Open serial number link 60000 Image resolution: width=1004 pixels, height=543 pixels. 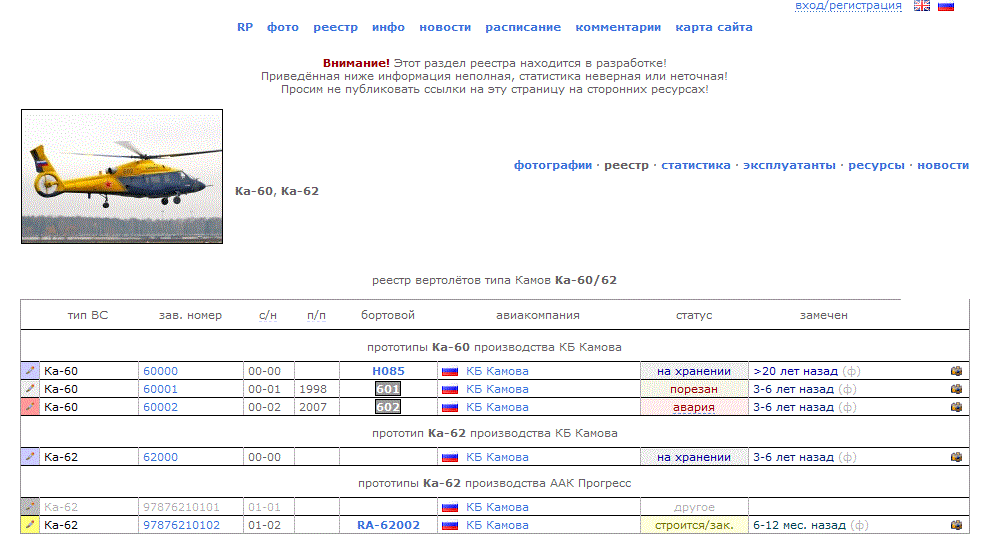point(161,371)
